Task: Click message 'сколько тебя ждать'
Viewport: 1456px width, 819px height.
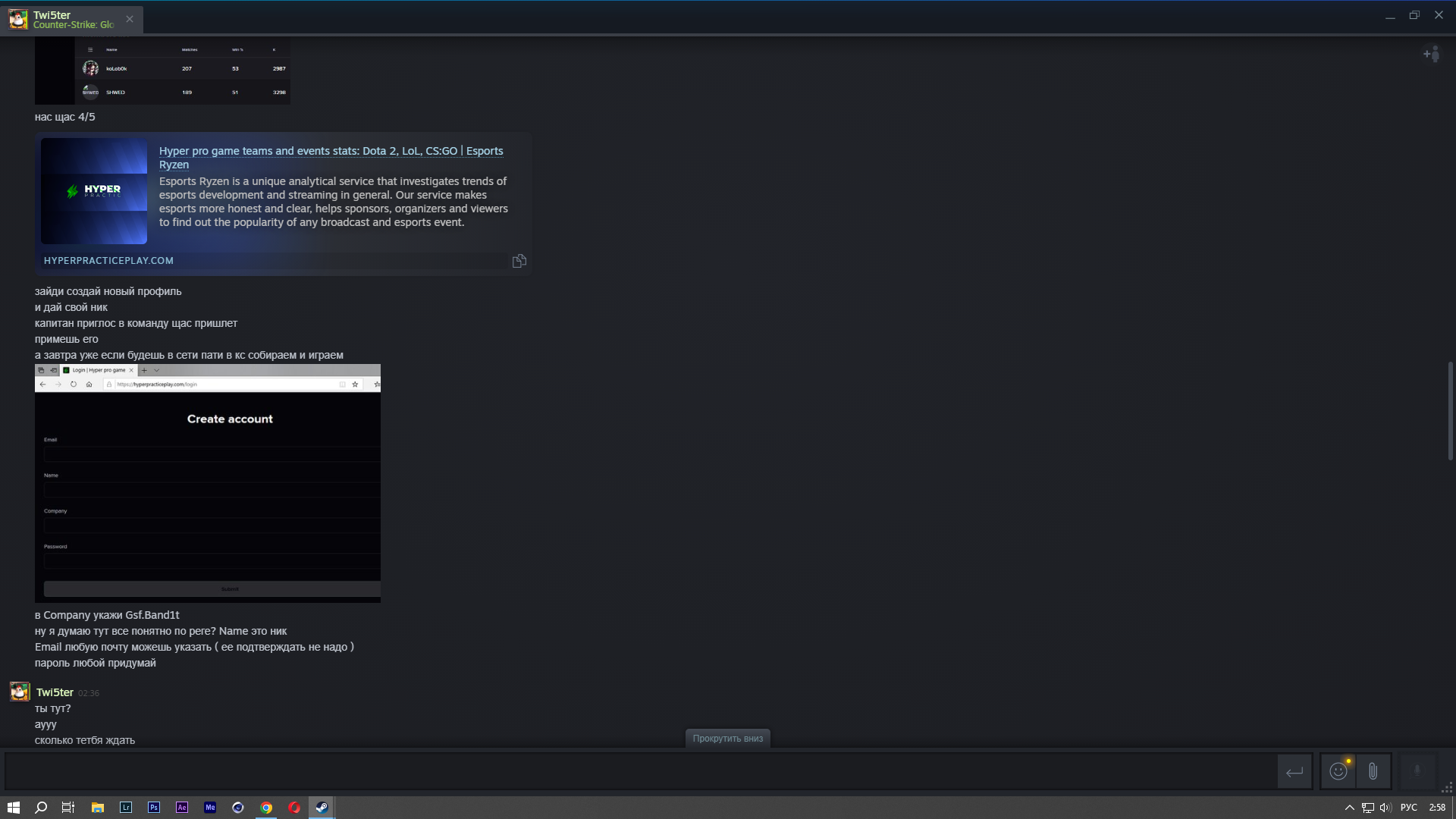Action: (85, 740)
